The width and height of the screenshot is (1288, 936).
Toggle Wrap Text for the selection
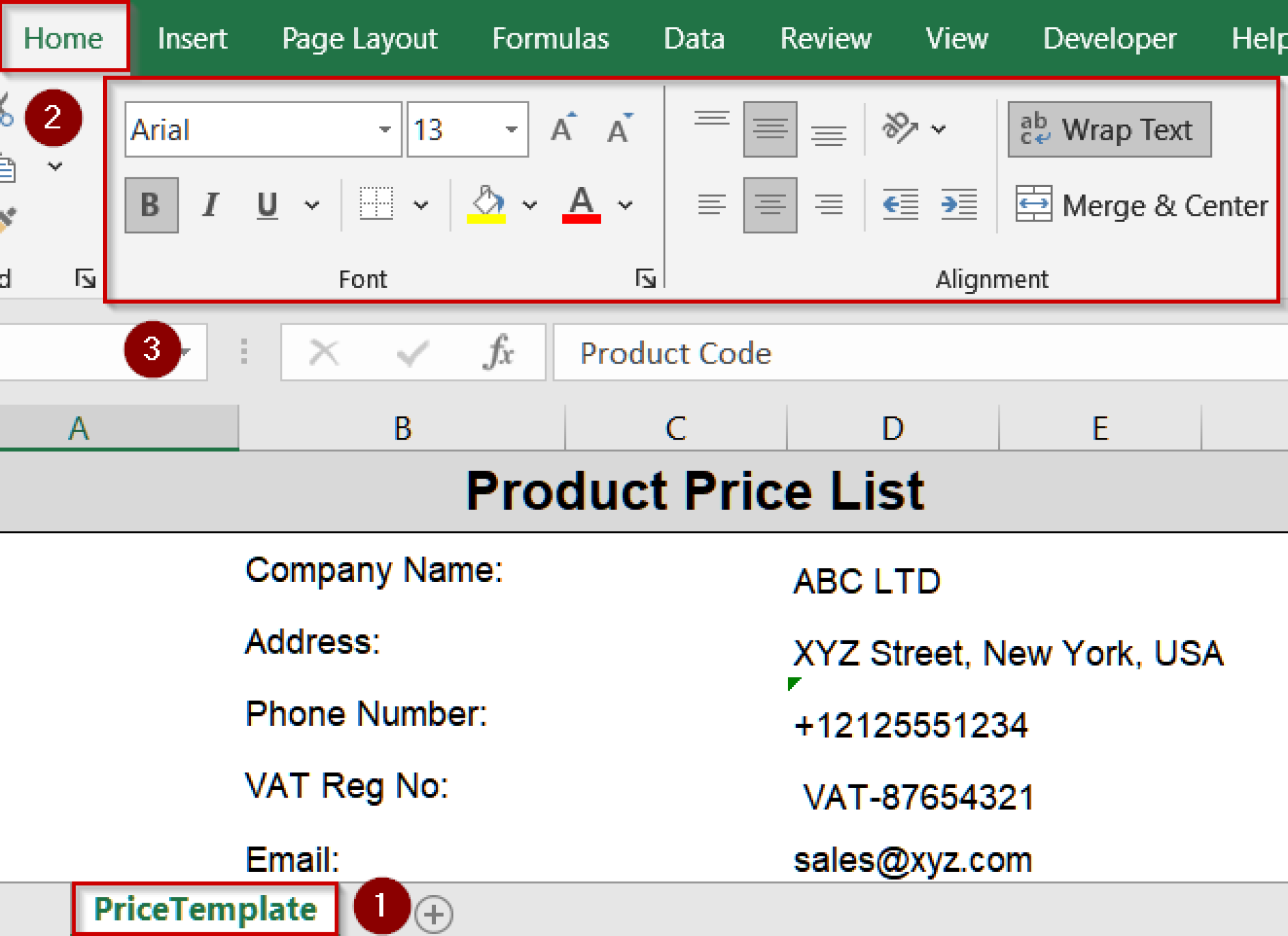pyautogui.click(x=1109, y=129)
